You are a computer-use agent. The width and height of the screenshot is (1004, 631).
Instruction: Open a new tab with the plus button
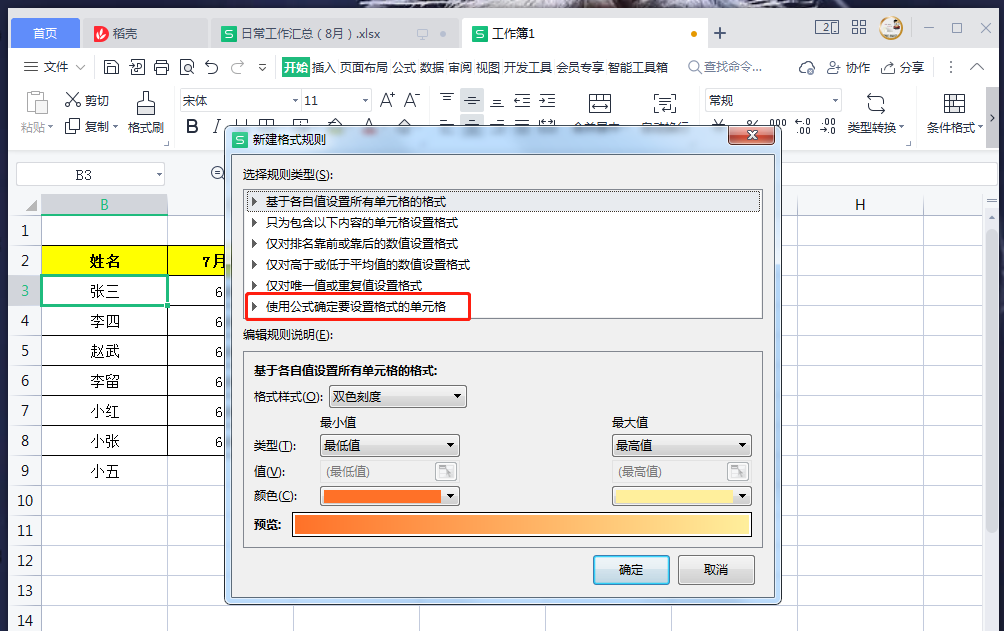pyautogui.click(x=720, y=33)
